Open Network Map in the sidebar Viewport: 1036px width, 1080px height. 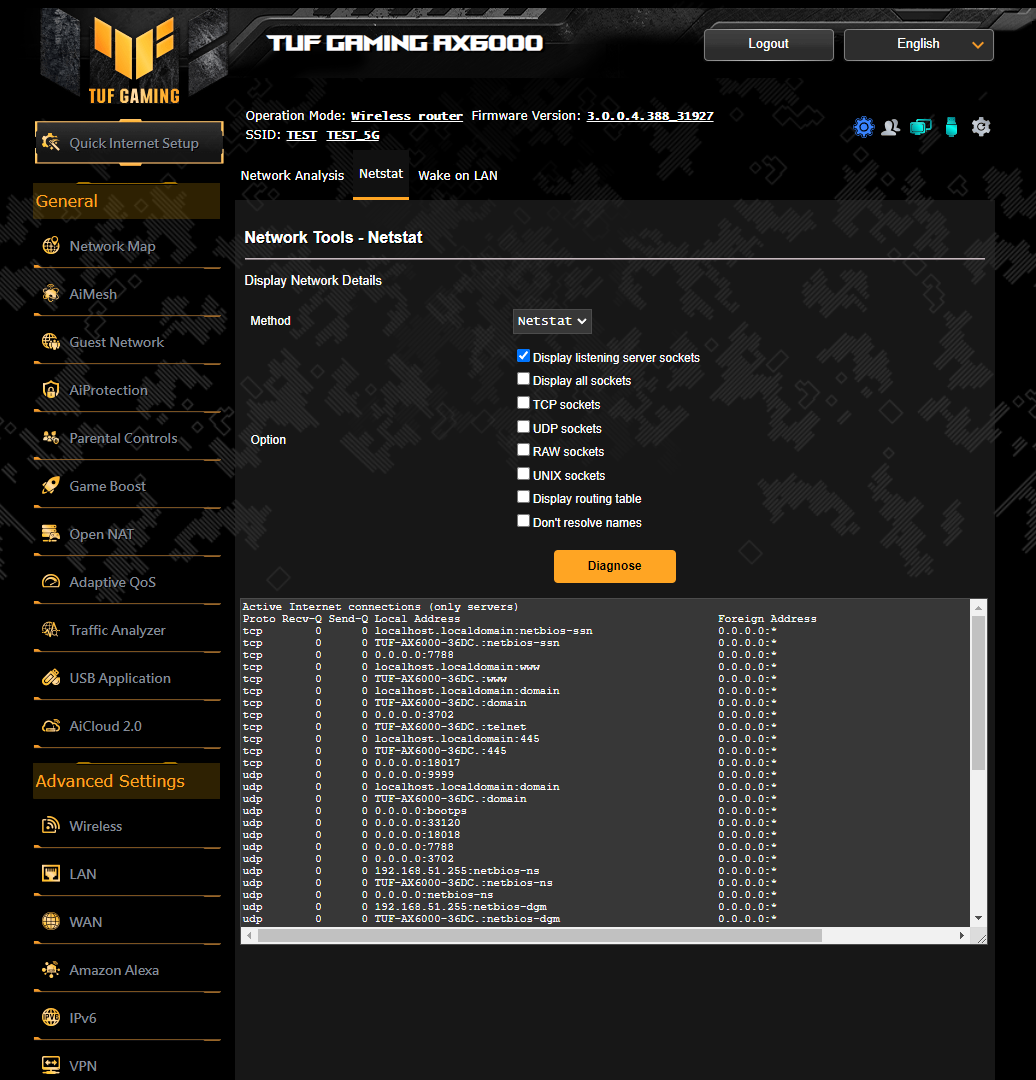[x=112, y=246]
